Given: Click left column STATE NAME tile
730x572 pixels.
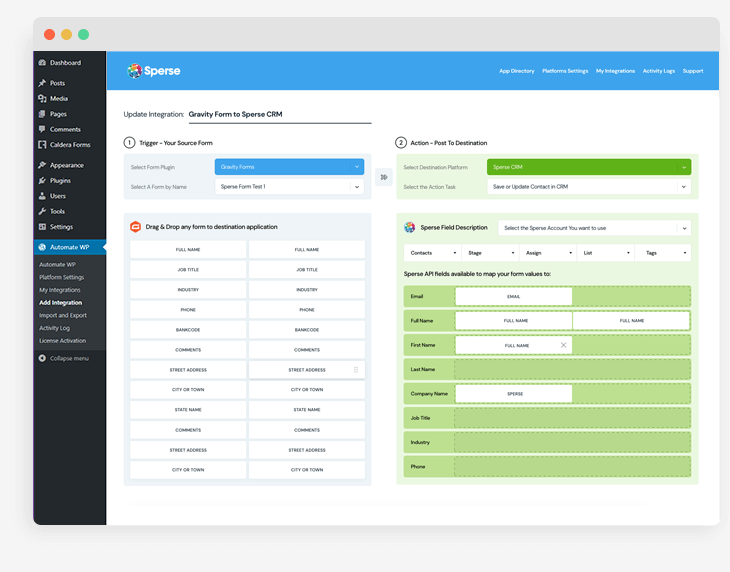Looking at the screenshot, I should tap(188, 410).
